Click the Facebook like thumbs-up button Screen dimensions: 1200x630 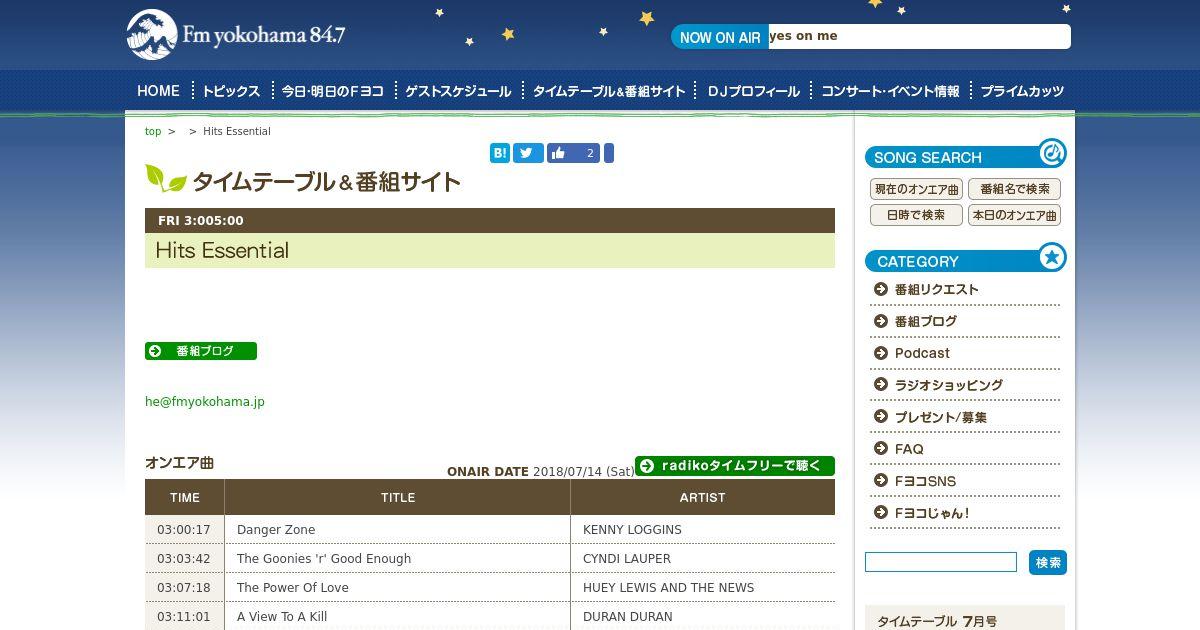tap(573, 153)
